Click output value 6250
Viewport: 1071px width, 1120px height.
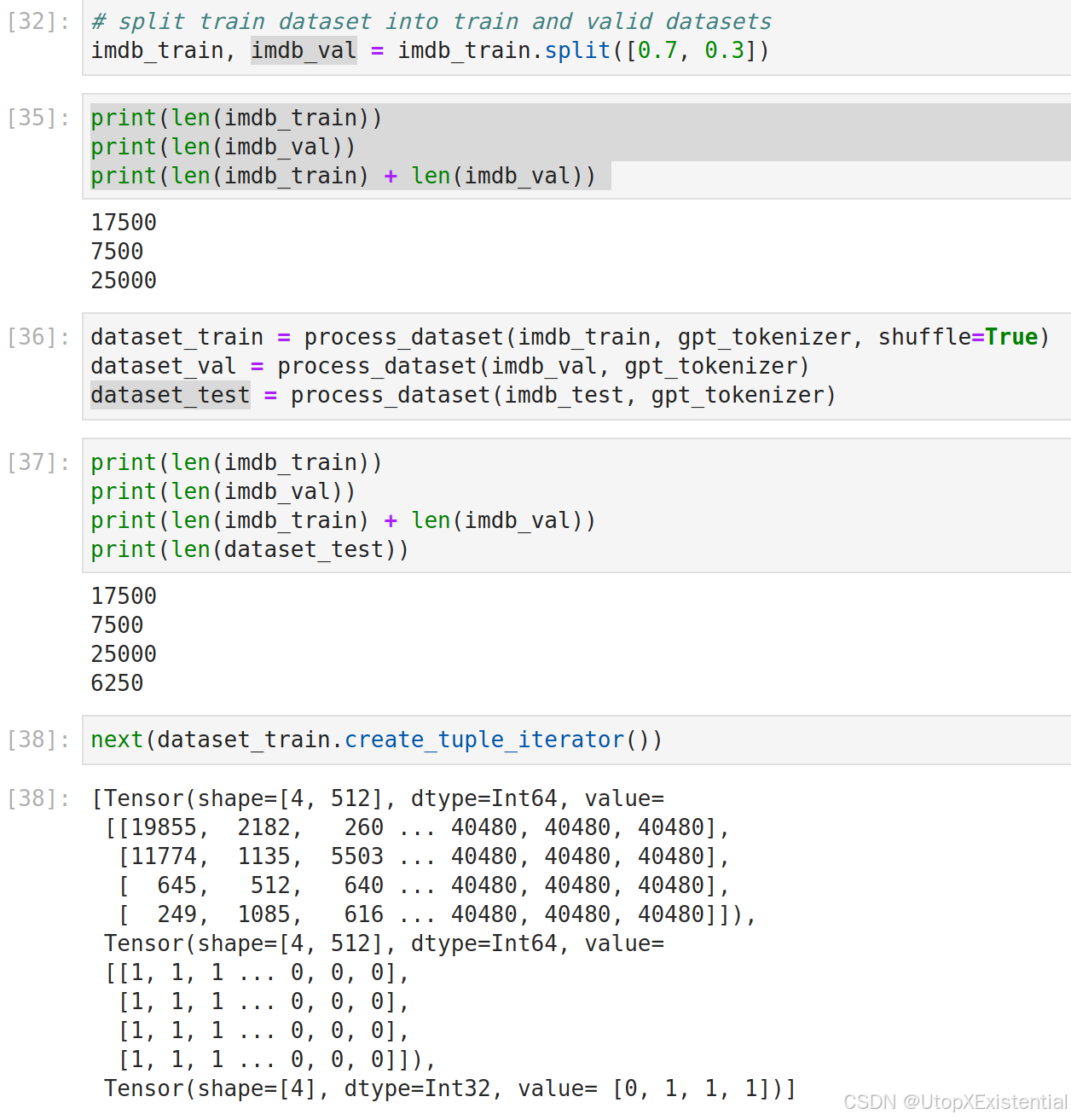pyautogui.click(x=117, y=683)
